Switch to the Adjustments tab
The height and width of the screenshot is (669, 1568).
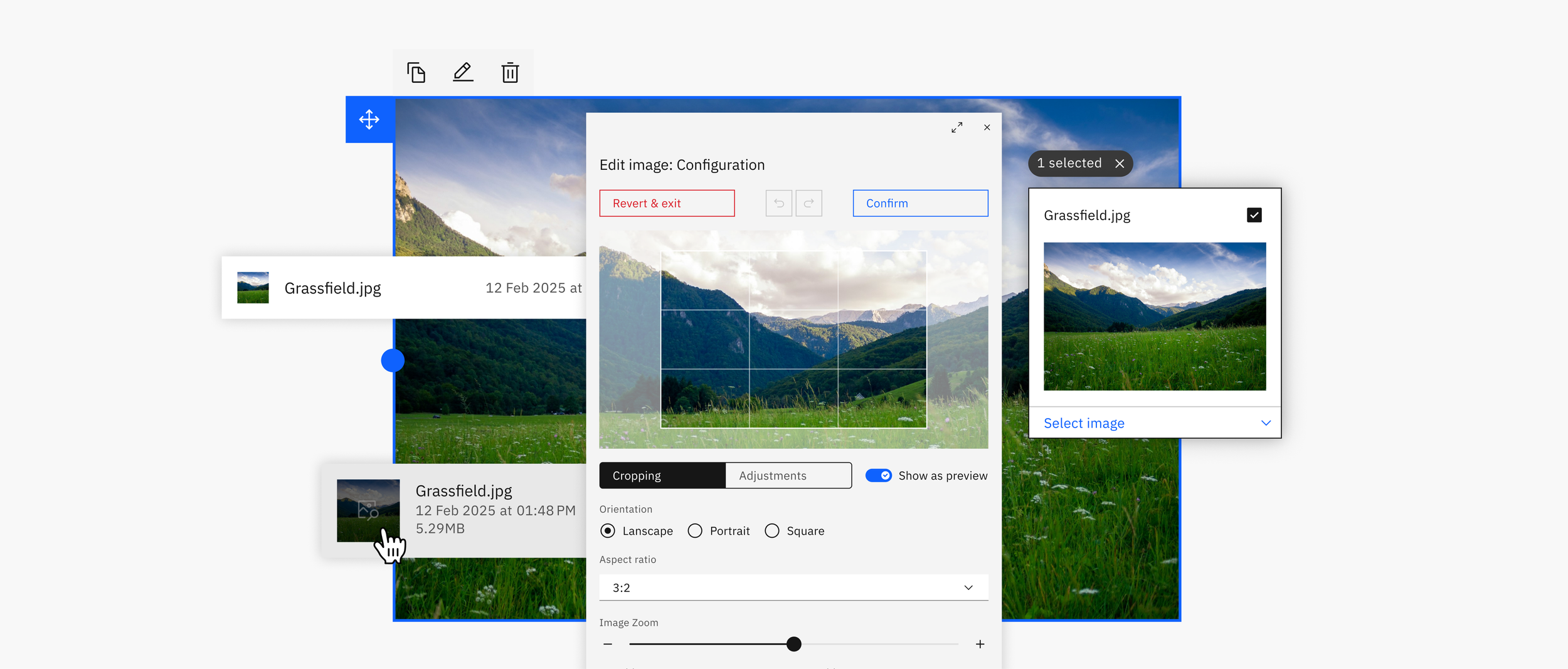point(788,475)
